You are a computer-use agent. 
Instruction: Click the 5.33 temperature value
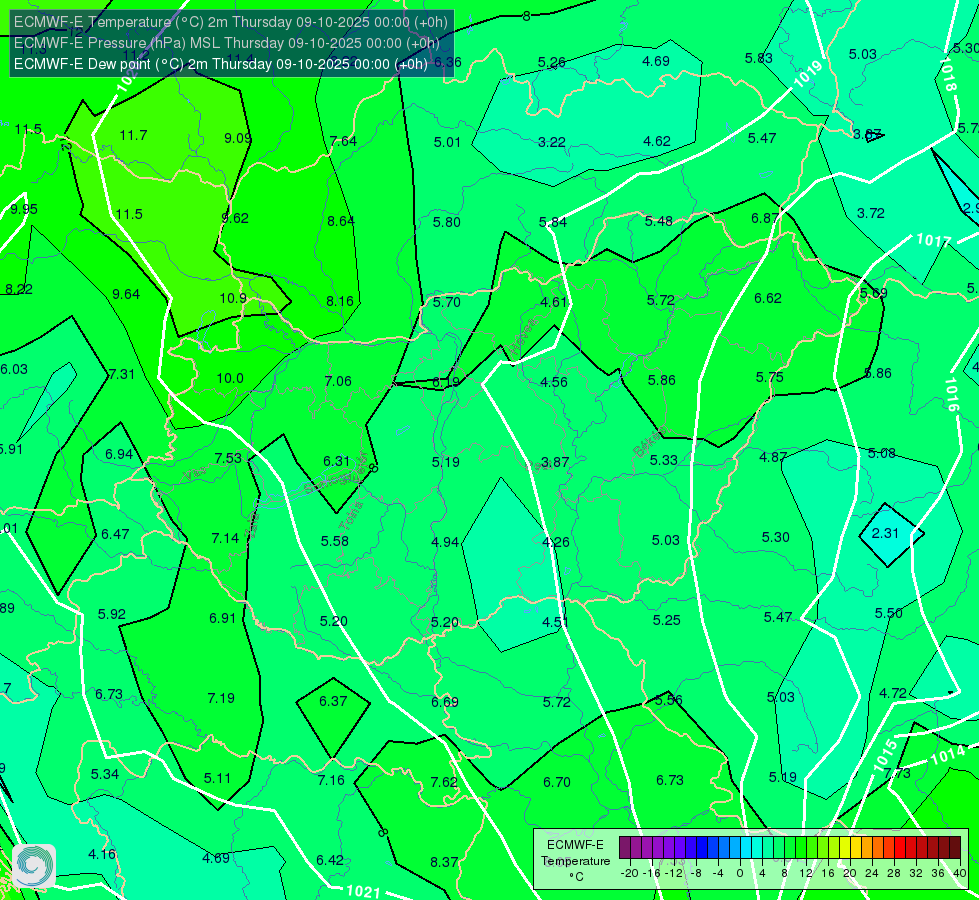pyautogui.click(x=663, y=460)
